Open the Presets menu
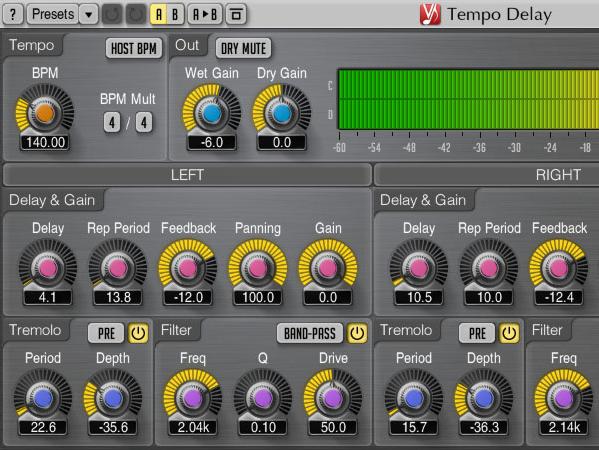599x450 pixels. pos(53,15)
